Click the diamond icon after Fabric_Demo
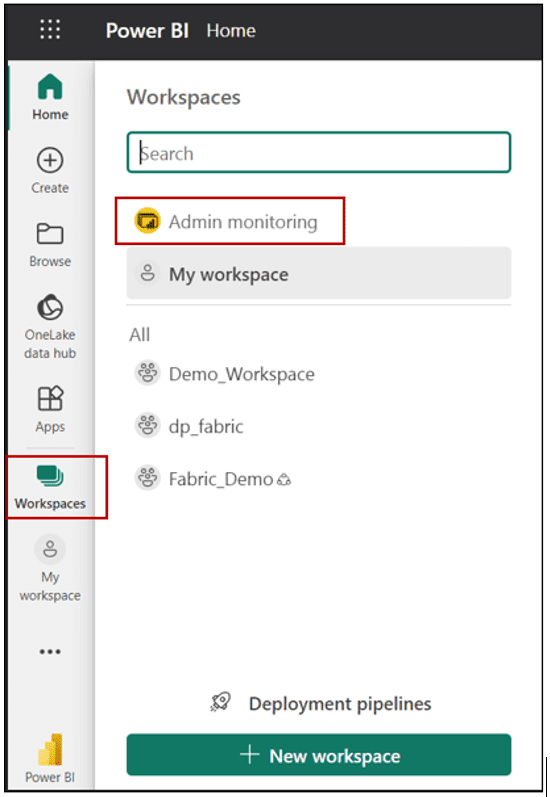 click(x=284, y=479)
